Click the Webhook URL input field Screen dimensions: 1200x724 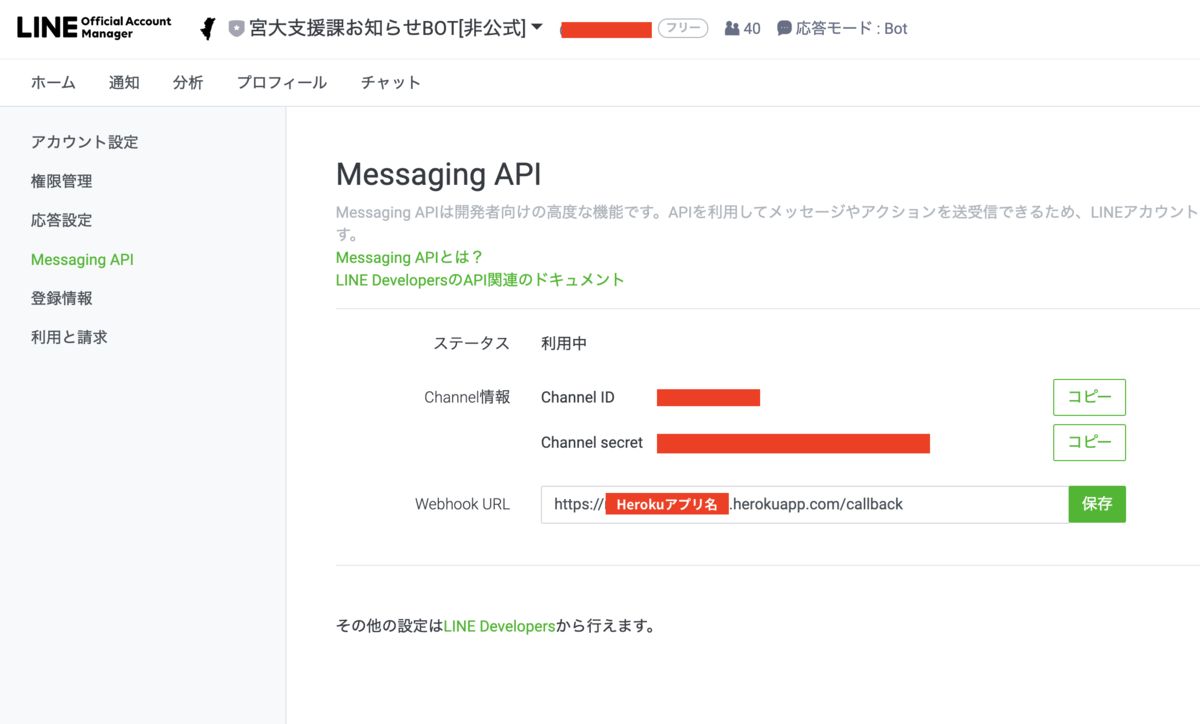click(x=805, y=504)
